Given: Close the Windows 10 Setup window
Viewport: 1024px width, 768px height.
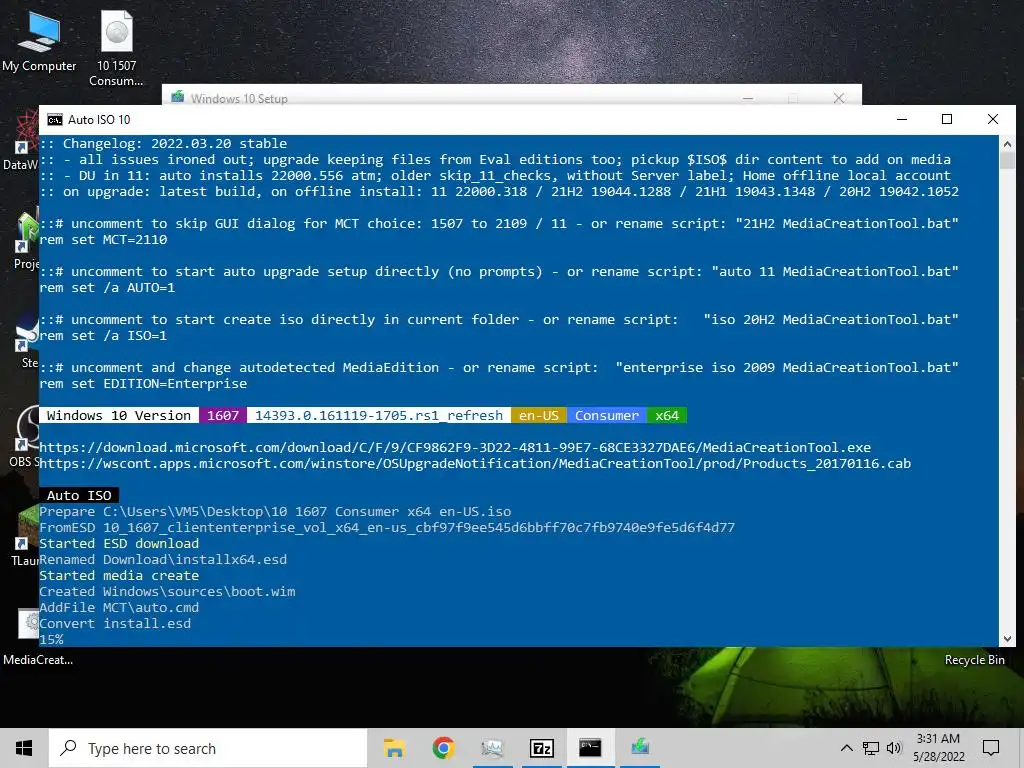Looking at the screenshot, I should (x=839, y=98).
